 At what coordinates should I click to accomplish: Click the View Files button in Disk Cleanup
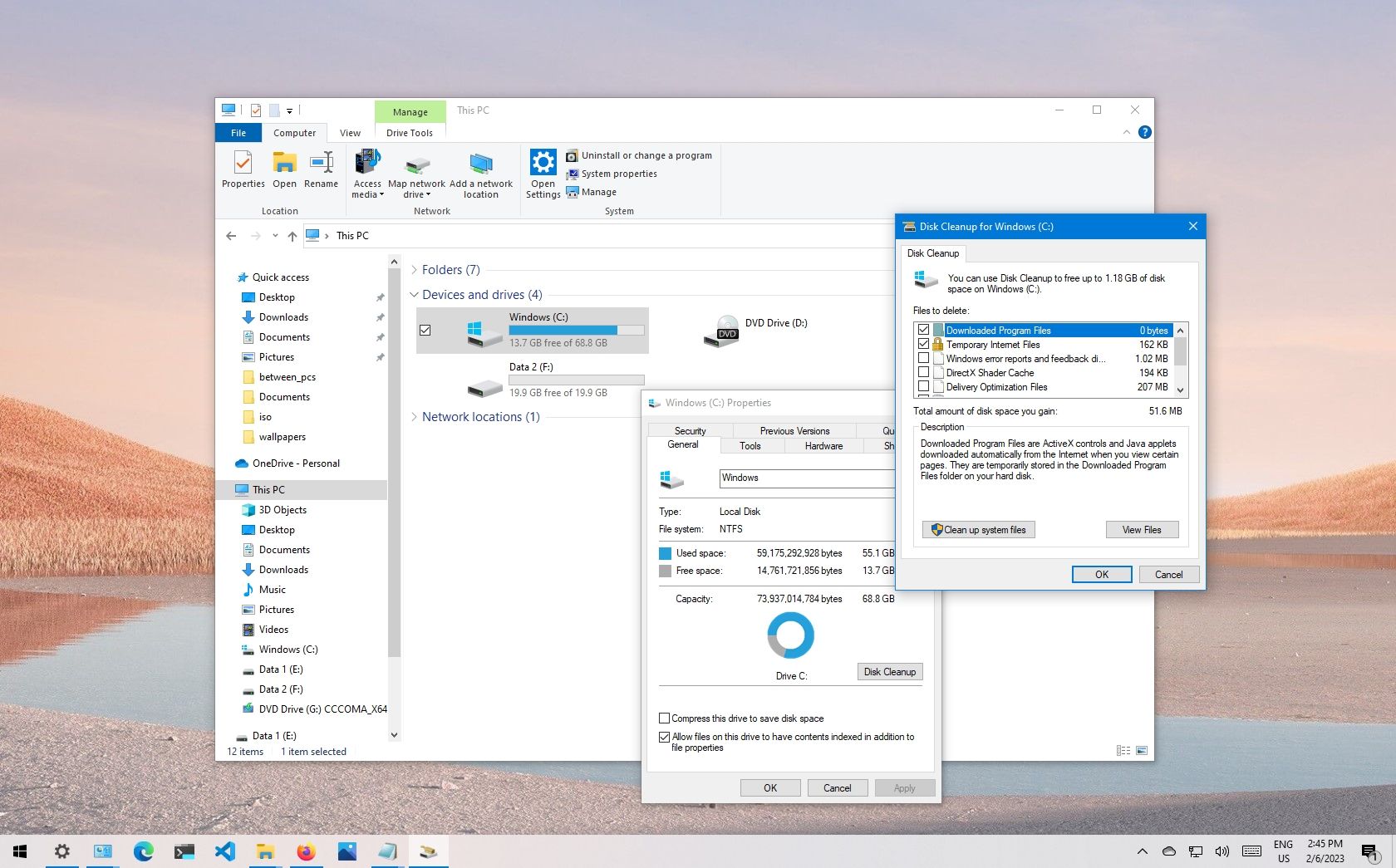pos(1142,529)
